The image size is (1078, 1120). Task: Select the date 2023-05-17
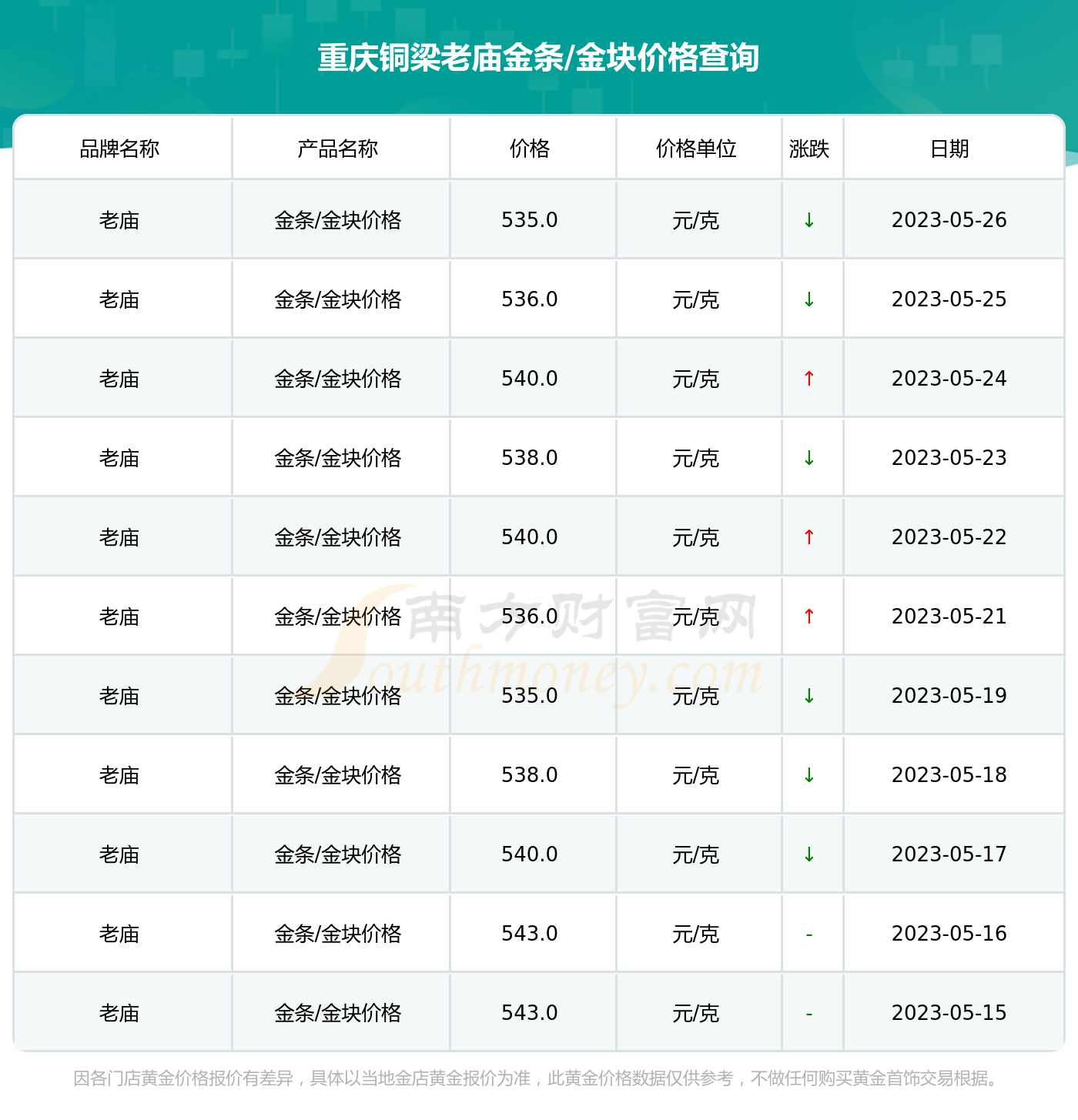(949, 854)
